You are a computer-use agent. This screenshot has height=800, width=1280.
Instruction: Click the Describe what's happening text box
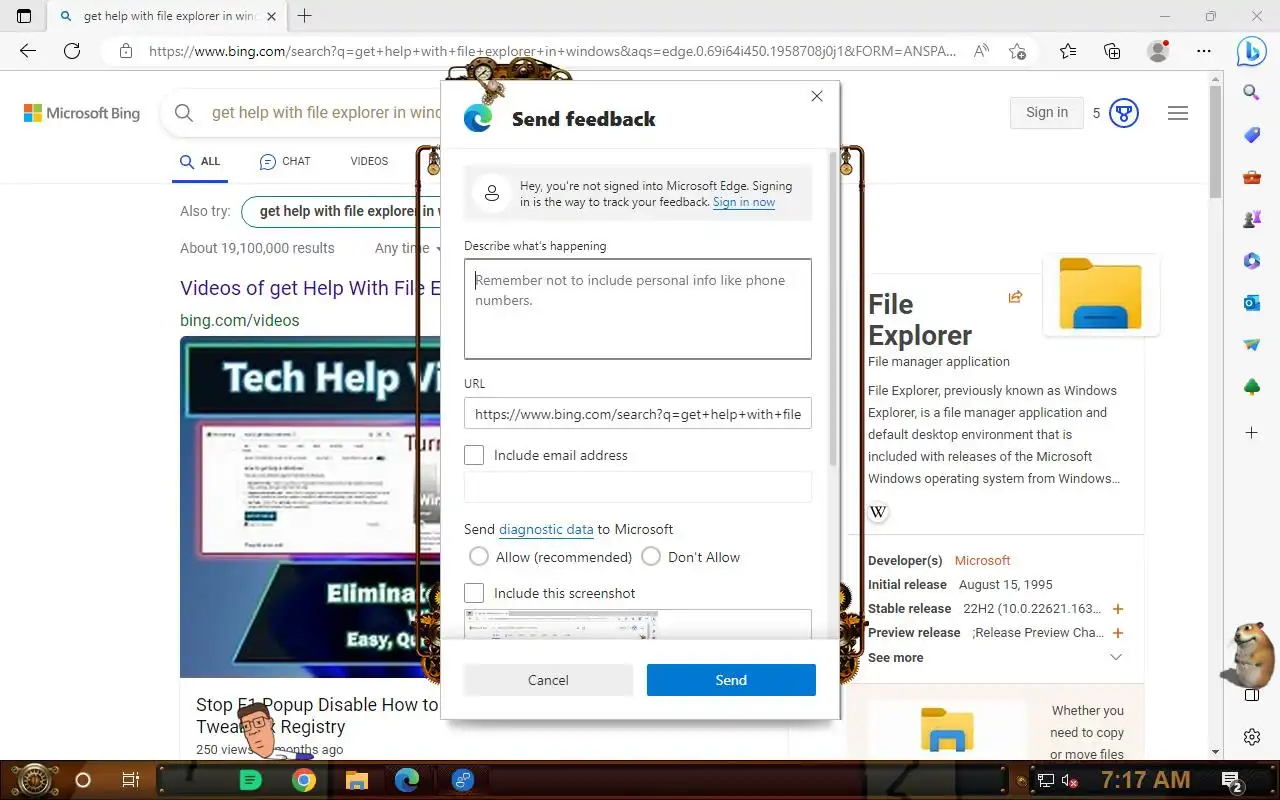click(x=638, y=309)
